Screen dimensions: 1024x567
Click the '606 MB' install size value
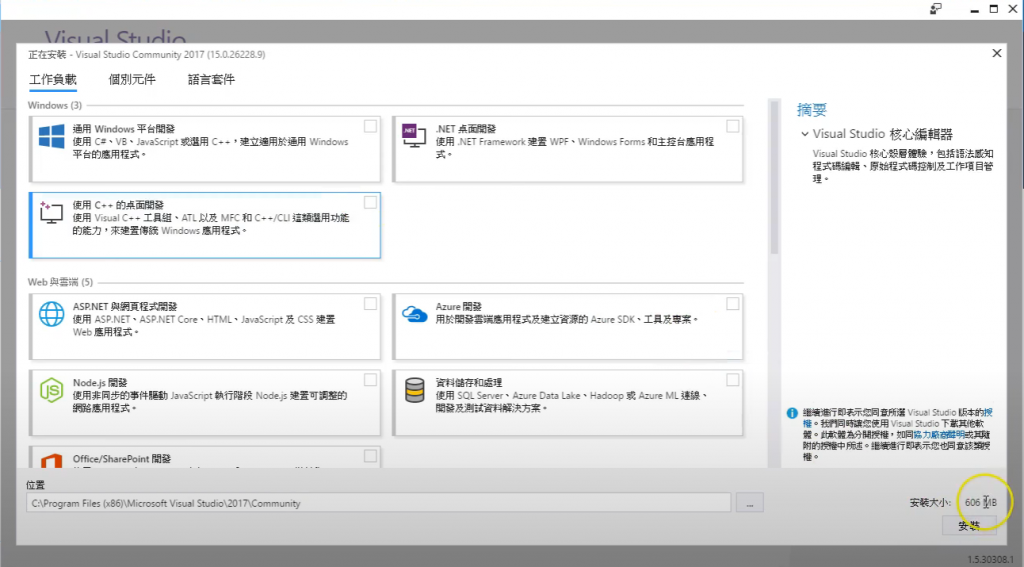click(x=981, y=502)
